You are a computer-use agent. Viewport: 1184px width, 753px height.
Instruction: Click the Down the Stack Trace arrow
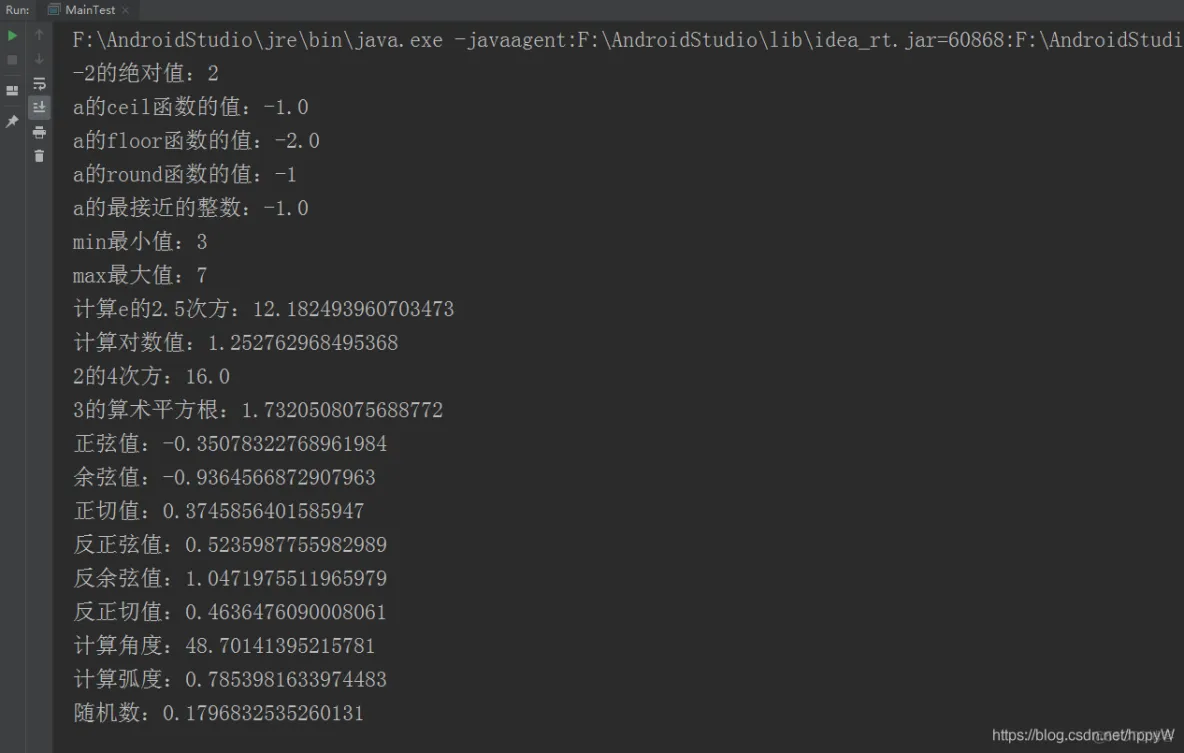click(39, 59)
